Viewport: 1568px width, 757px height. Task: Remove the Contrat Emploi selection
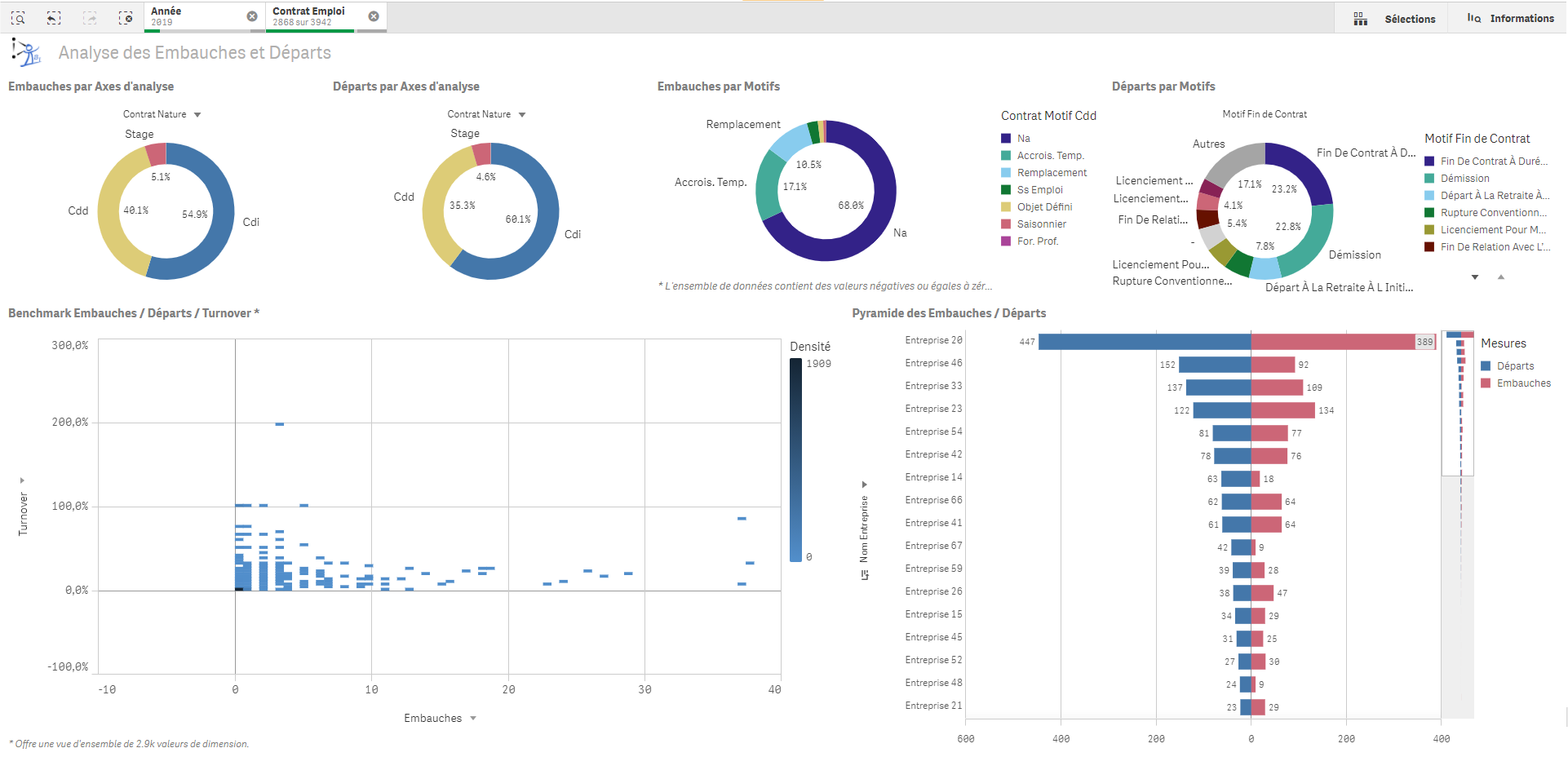[x=374, y=16]
